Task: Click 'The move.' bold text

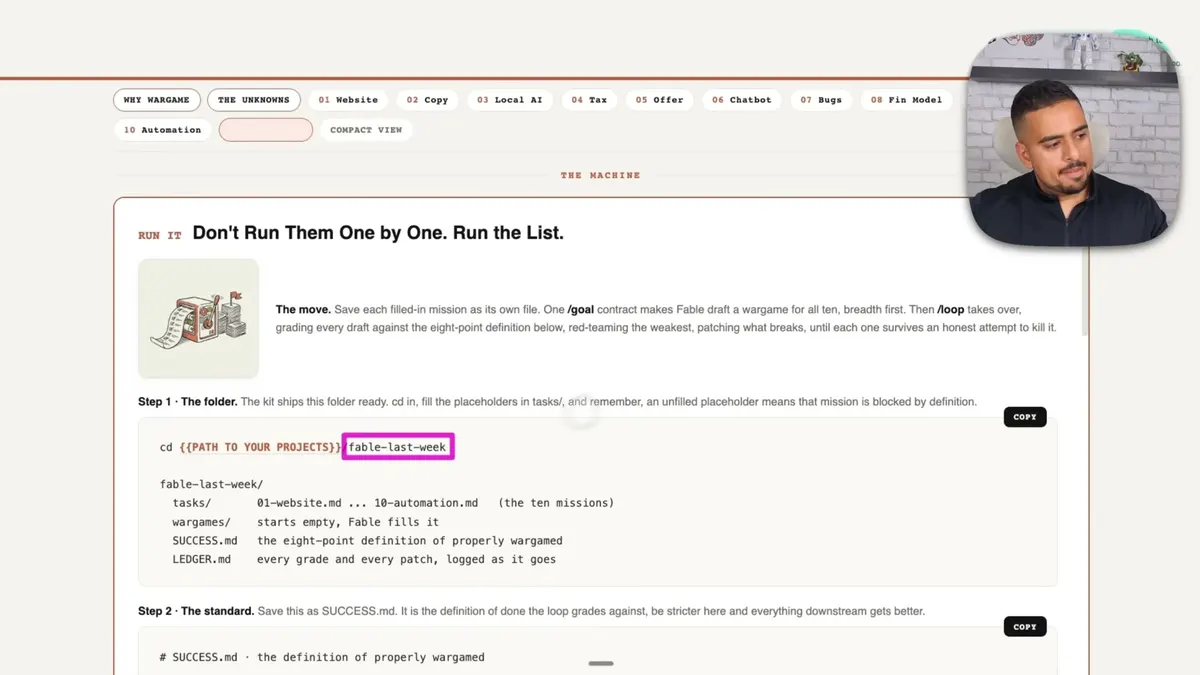Action: [x=303, y=310]
